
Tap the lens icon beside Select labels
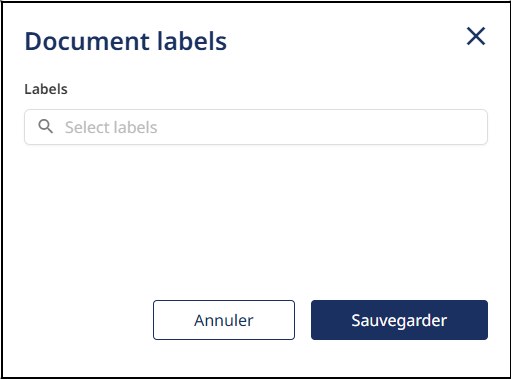[45, 127]
